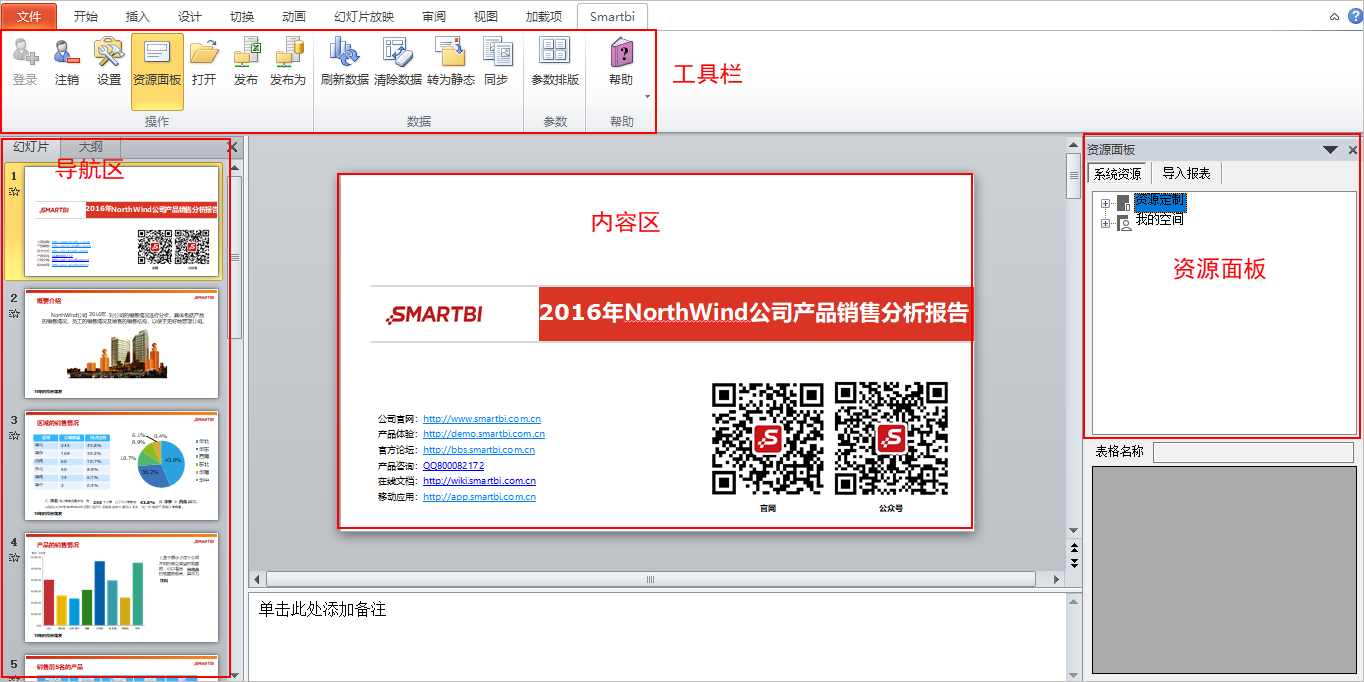Click the 表格名称 input field

[1252, 452]
